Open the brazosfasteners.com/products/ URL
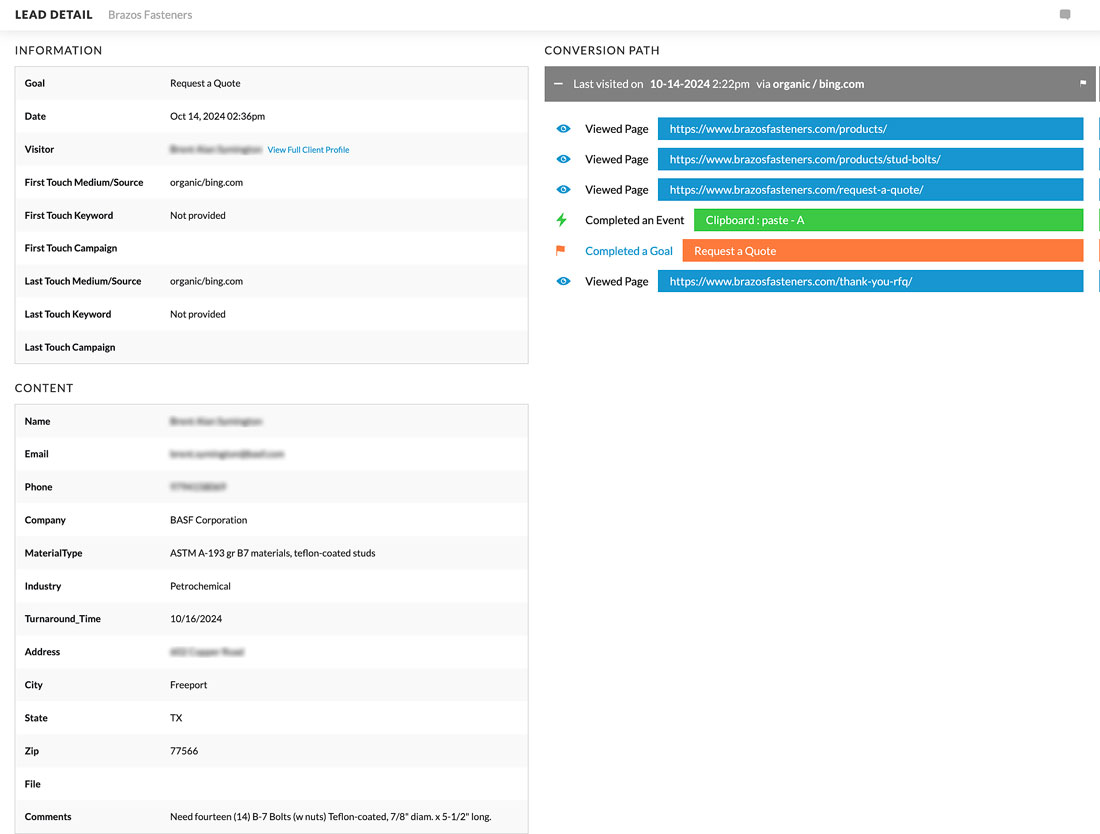Screen dimensions: 1100x834 pyautogui.click(x=870, y=129)
